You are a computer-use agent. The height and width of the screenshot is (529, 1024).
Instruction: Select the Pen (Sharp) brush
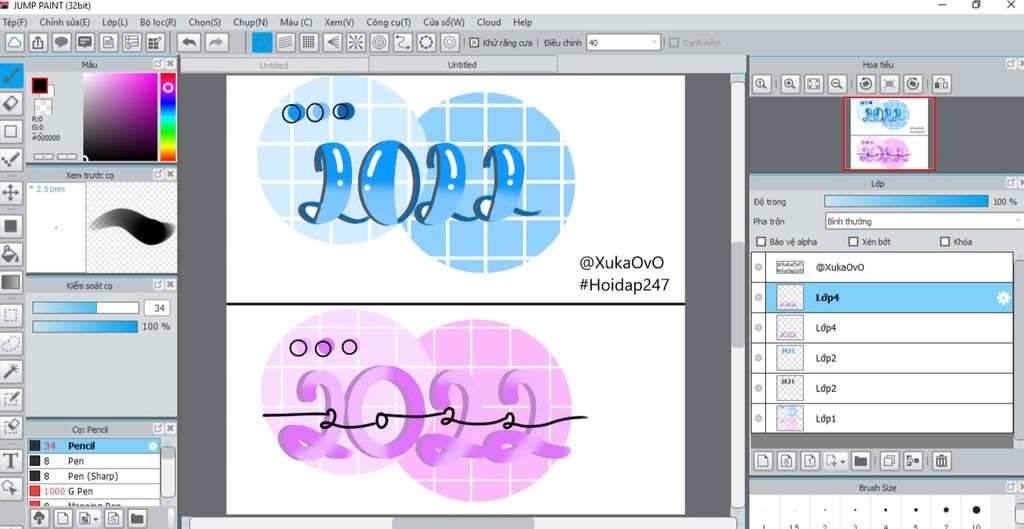[x=94, y=476]
